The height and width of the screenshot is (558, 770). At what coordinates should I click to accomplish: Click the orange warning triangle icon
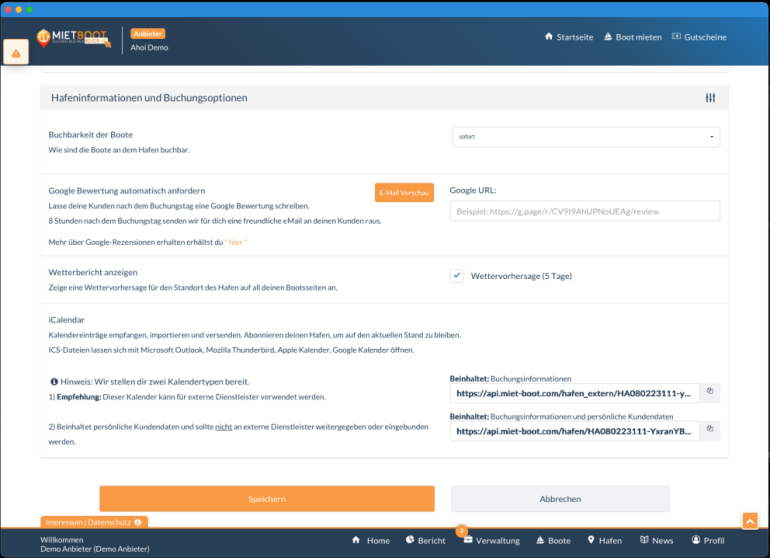[16, 52]
